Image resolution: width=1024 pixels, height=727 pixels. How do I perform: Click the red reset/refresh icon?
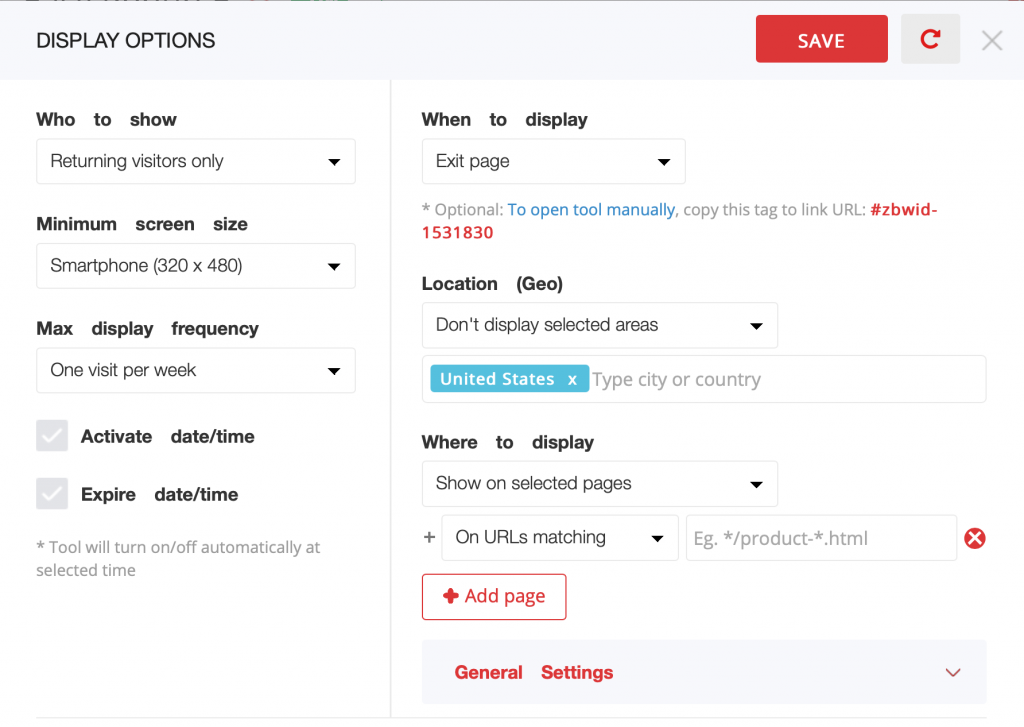point(930,39)
